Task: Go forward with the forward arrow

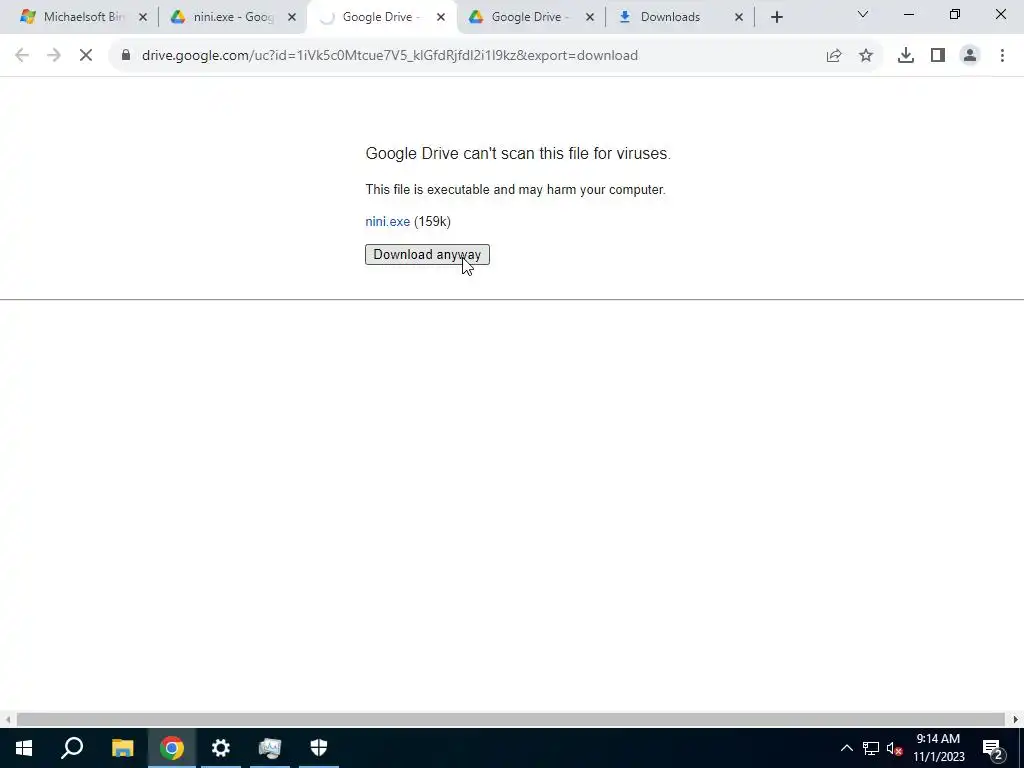Action: point(54,56)
